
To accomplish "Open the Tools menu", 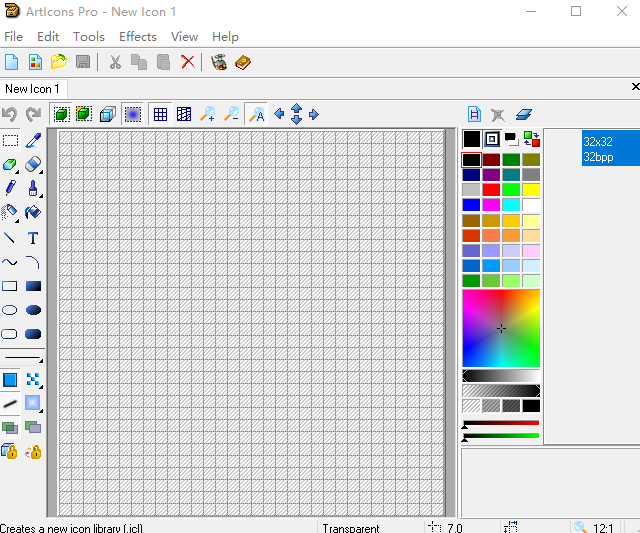I will (89, 37).
